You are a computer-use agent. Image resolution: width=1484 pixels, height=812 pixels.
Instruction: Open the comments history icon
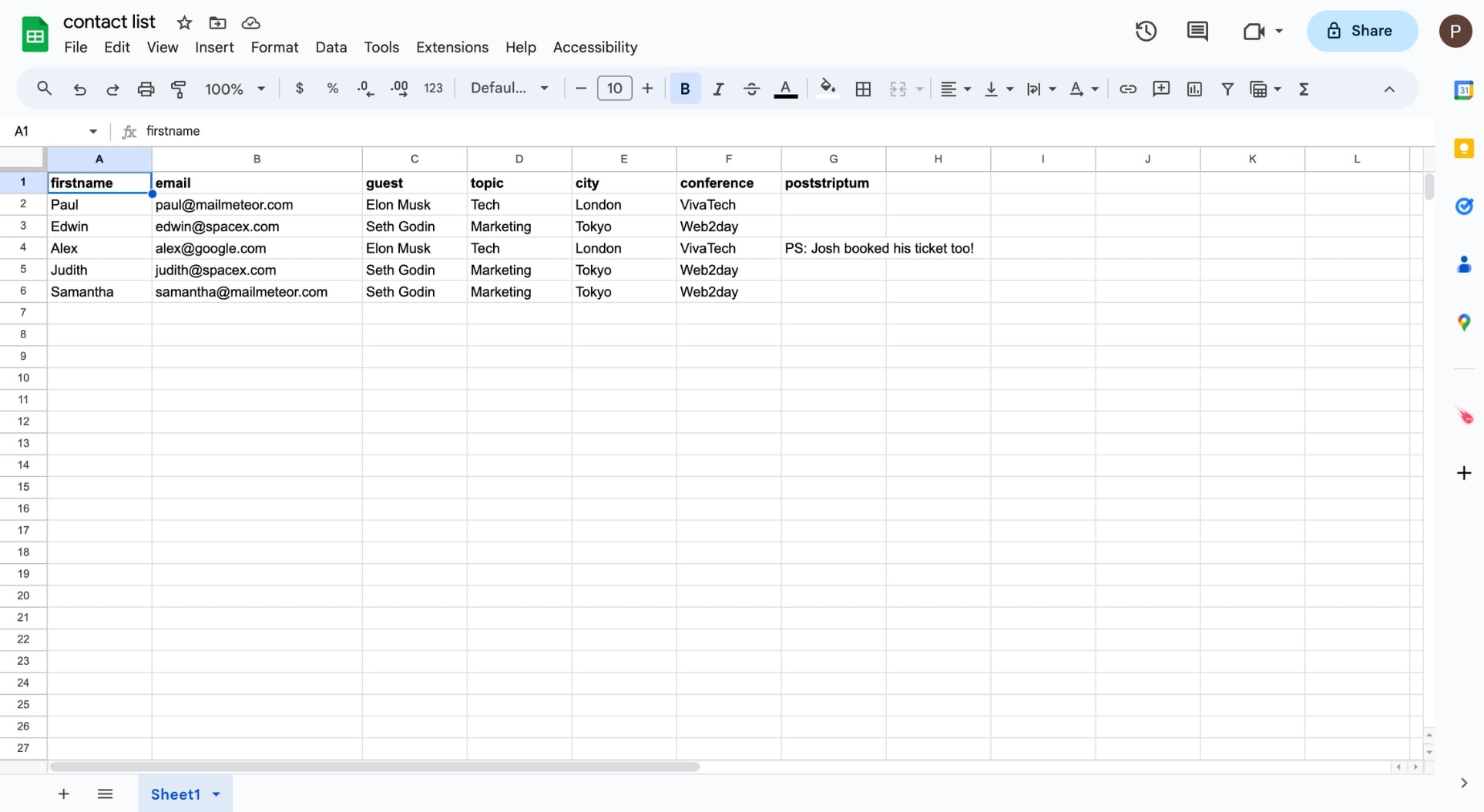point(1197,31)
